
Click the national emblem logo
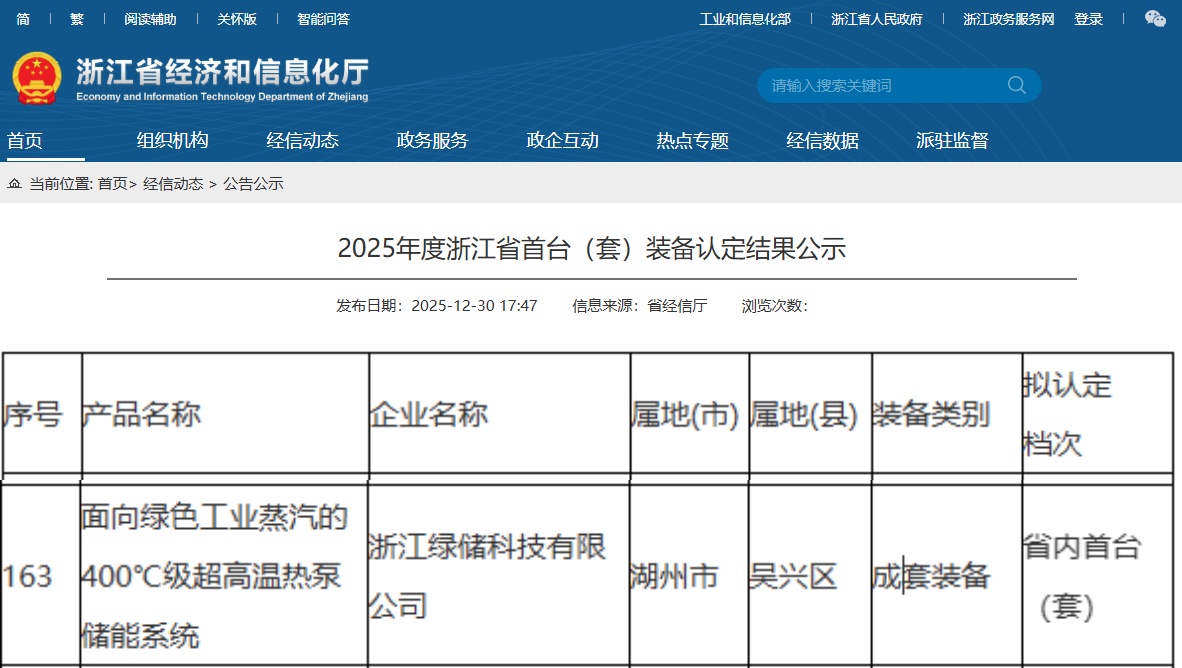pos(37,78)
